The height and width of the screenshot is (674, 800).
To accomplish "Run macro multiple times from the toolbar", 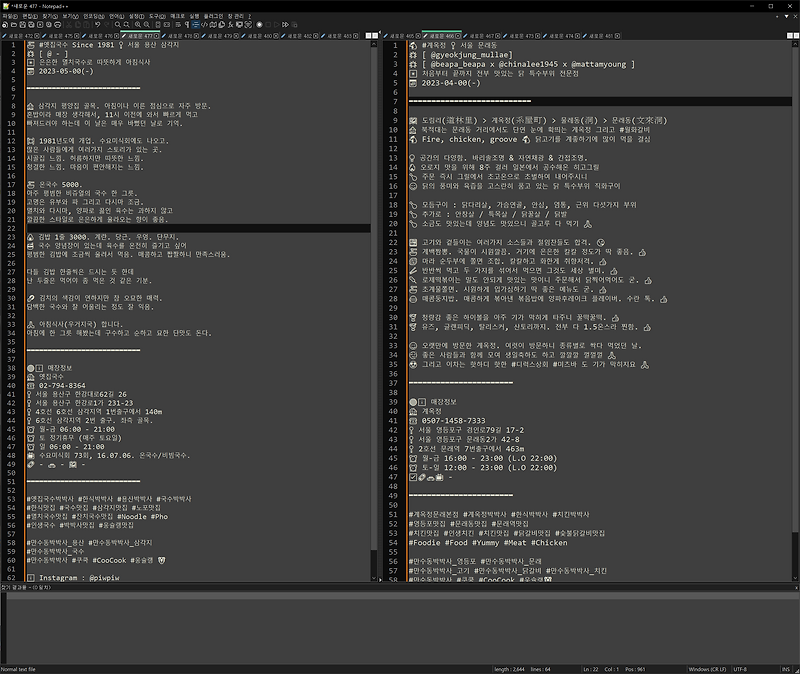I will 285,24.
